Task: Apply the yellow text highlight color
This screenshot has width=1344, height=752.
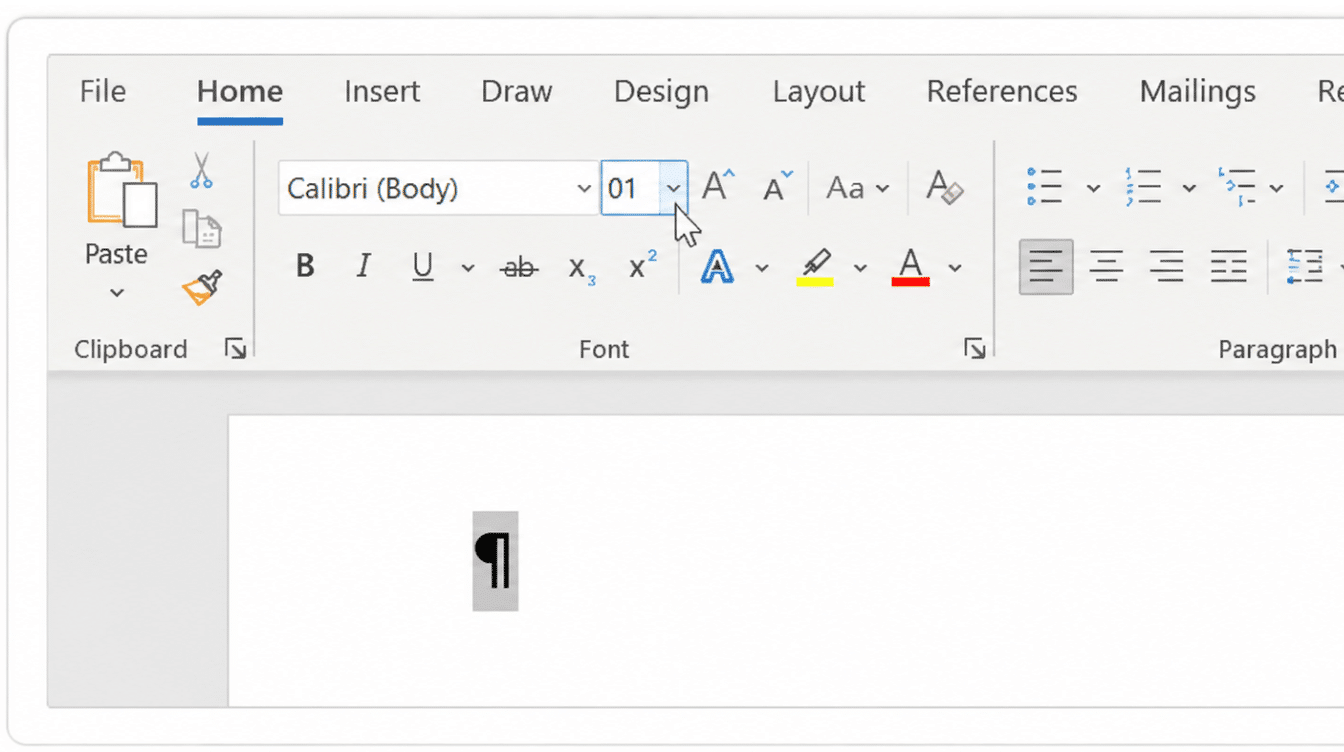Action: point(815,267)
